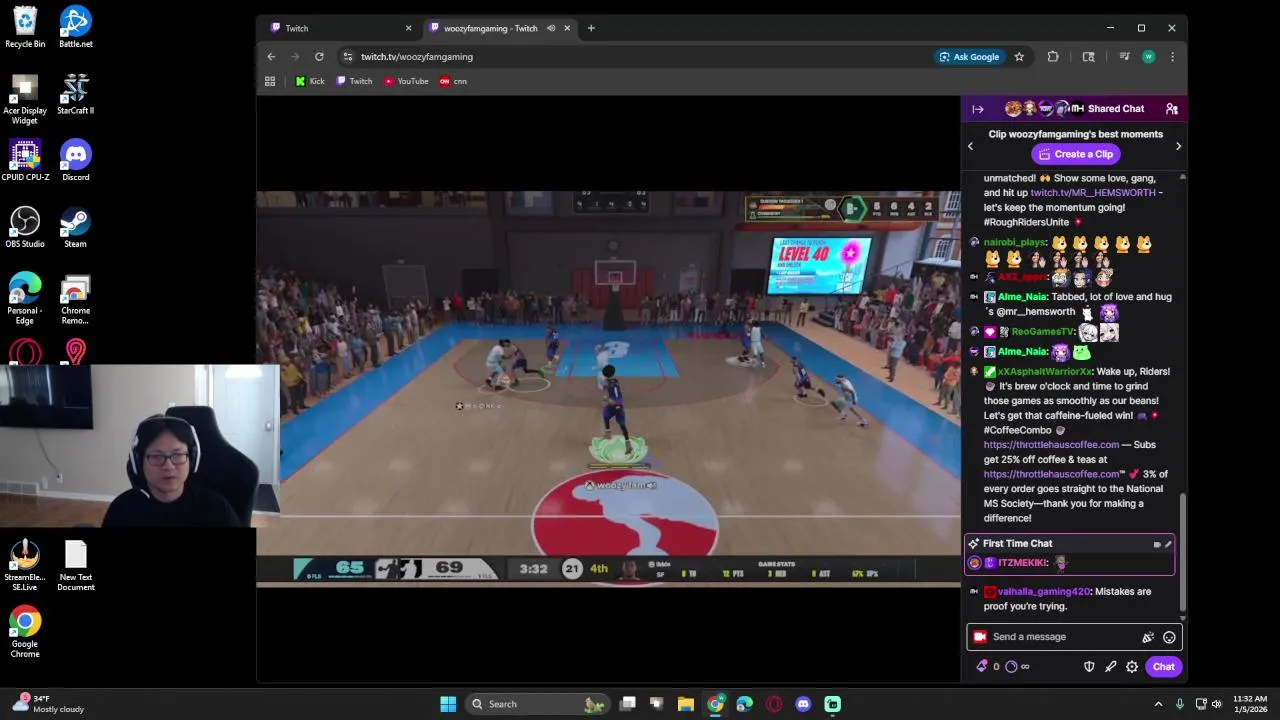Select the Google Chrome desktop shortcut
Viewport: 1280px width, 720px height.
(x=25, y=633)
